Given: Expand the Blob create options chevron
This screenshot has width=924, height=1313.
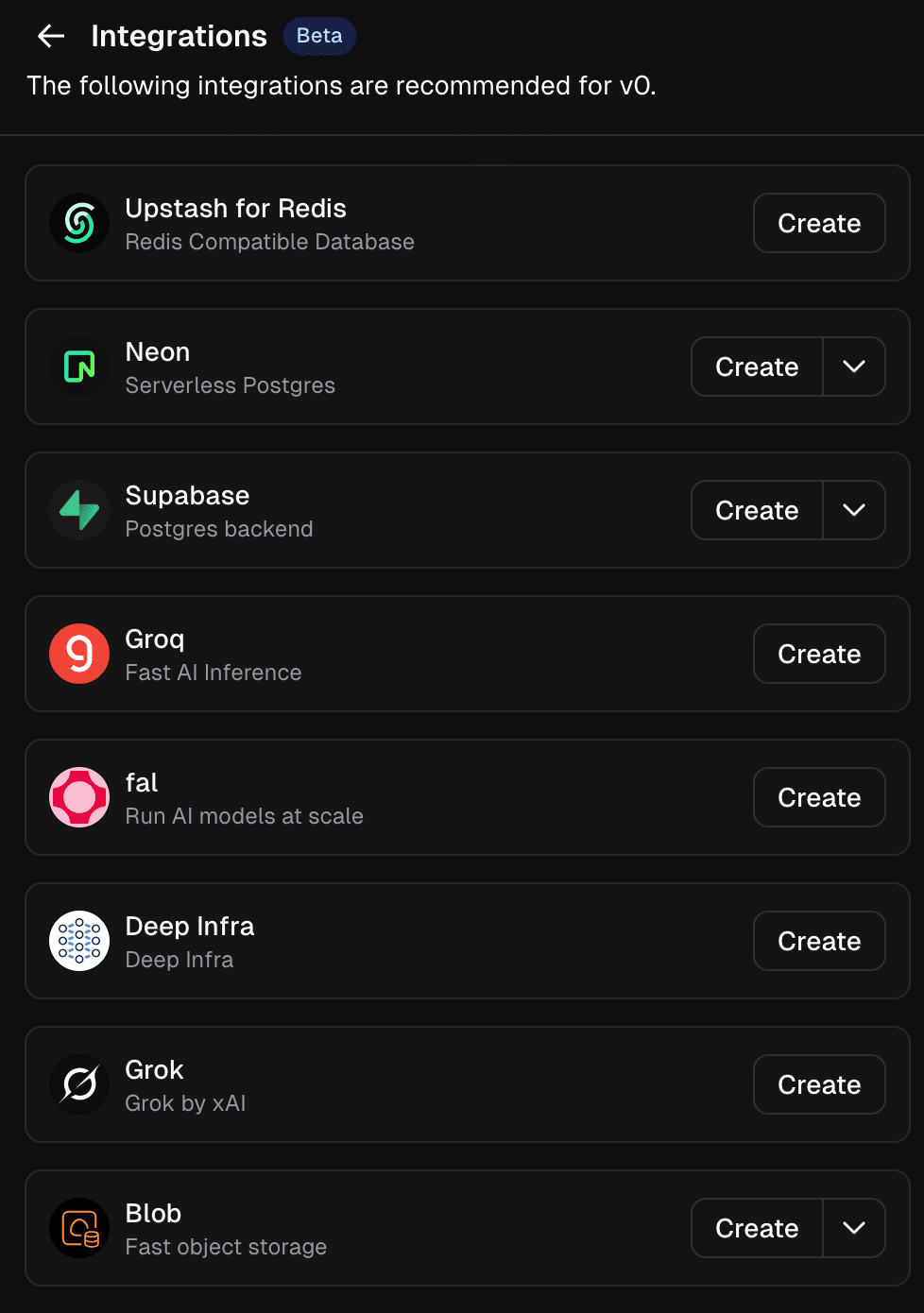Looking at the screenshot, I should [x=854, y=1228].
